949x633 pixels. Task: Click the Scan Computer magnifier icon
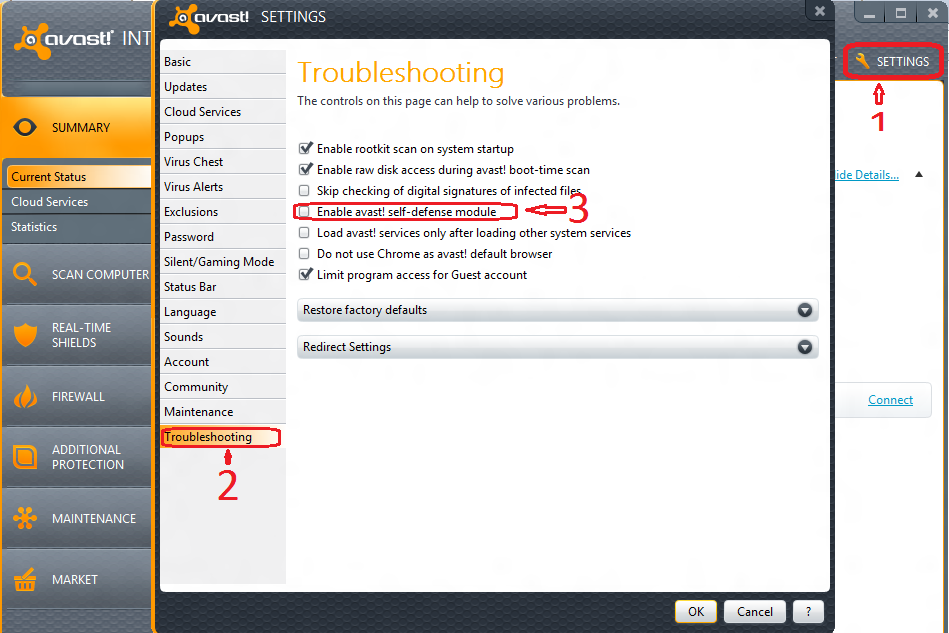pyautogui.click(x=25, y=274)
